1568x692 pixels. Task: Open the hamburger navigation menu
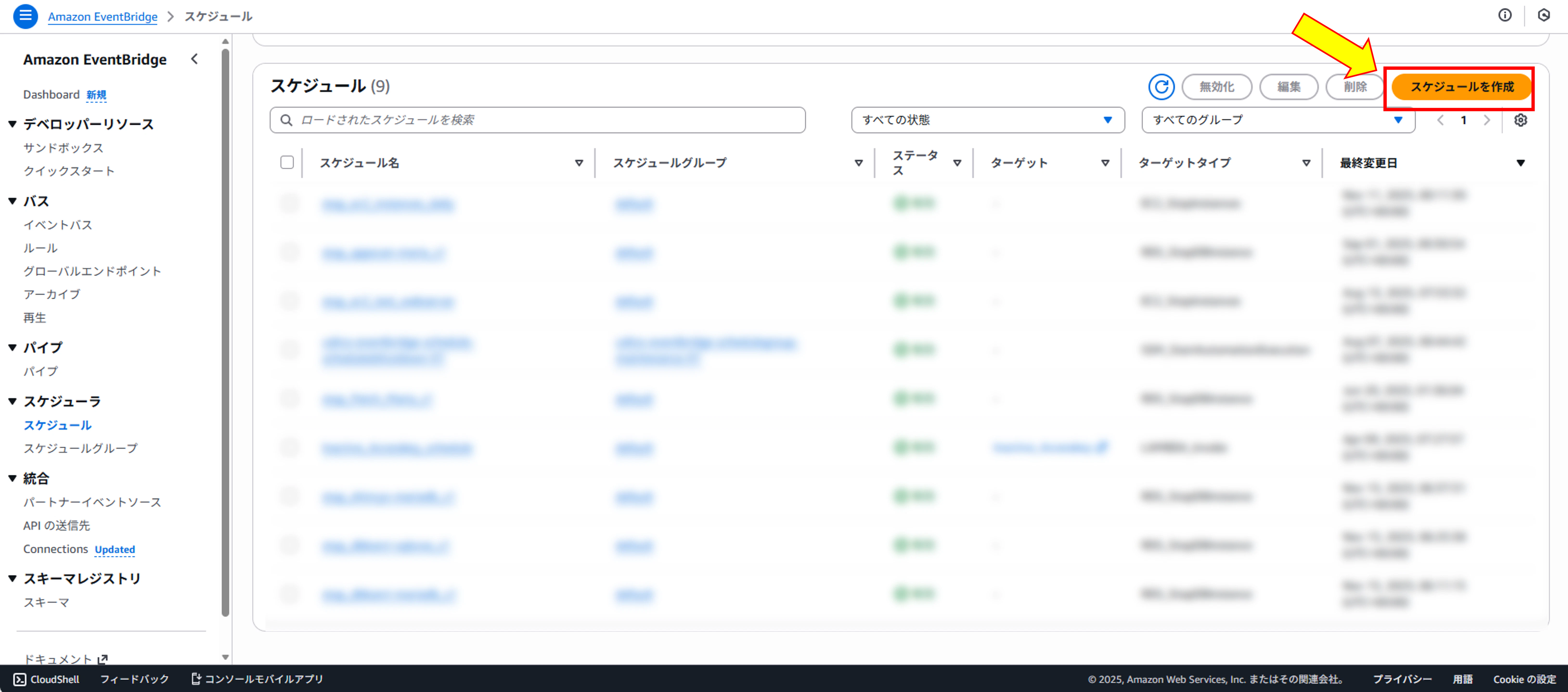(x=26, y=16)
